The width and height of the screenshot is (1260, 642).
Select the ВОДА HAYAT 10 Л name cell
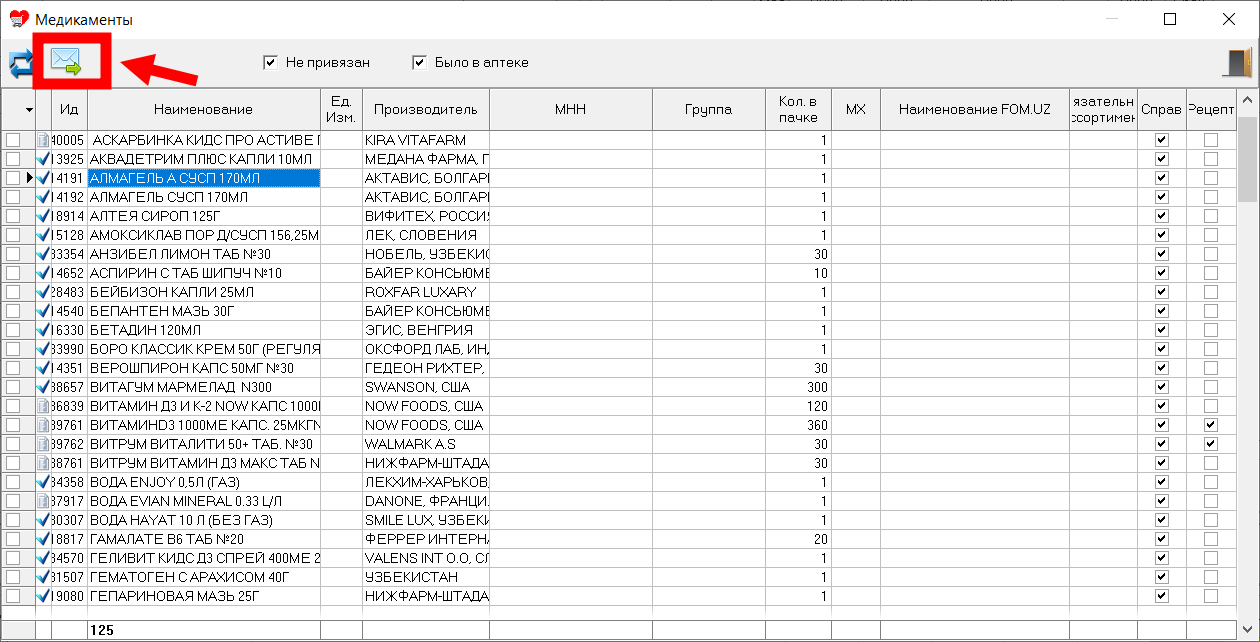(x=204, y=520)
